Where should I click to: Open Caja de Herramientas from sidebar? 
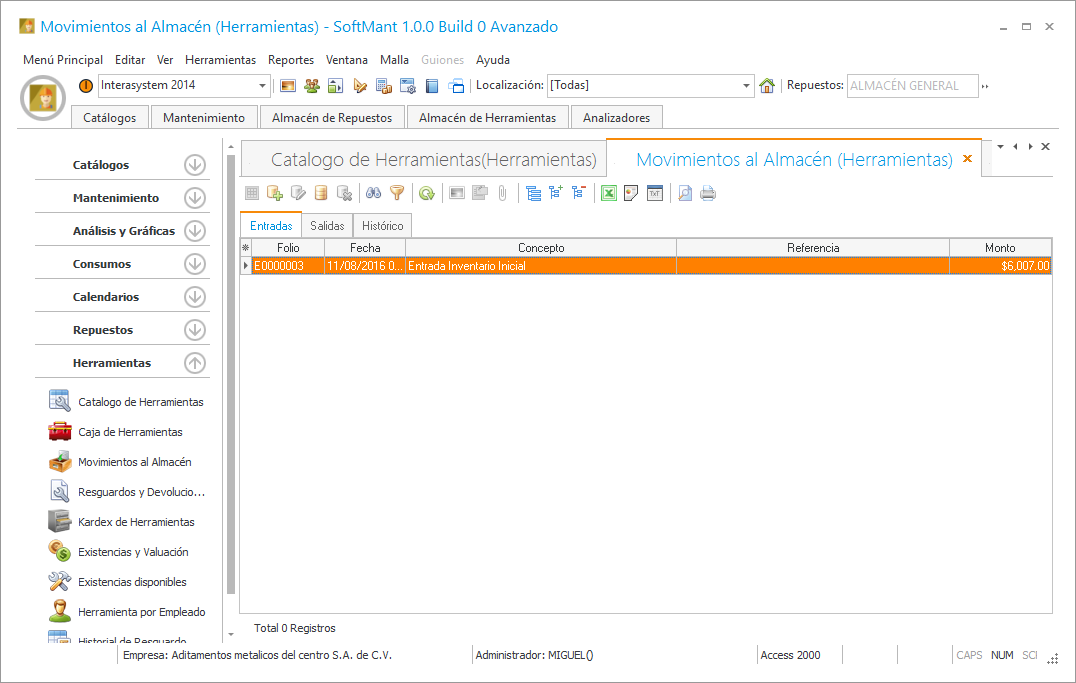point(130,432)
